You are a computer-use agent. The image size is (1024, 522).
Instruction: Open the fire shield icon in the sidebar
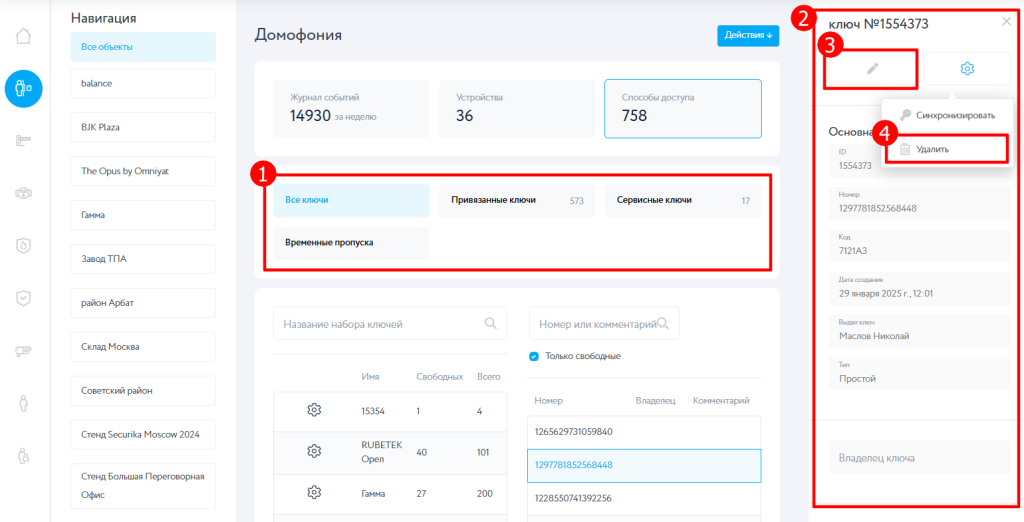coord(24,246)
